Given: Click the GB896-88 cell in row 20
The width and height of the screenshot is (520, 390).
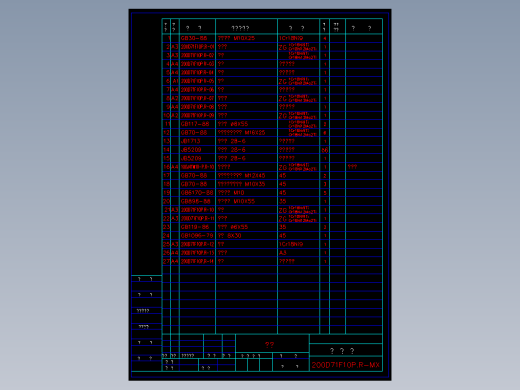Looking at the screenshot, I should tap(196, 201).
